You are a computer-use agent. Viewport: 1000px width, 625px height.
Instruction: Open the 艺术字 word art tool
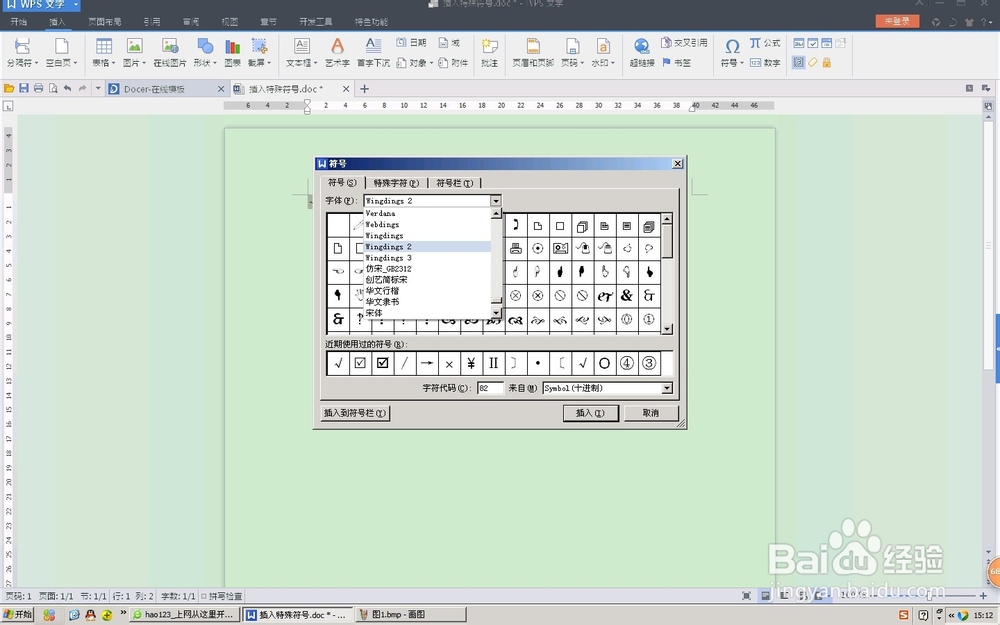tap(337, 52)
